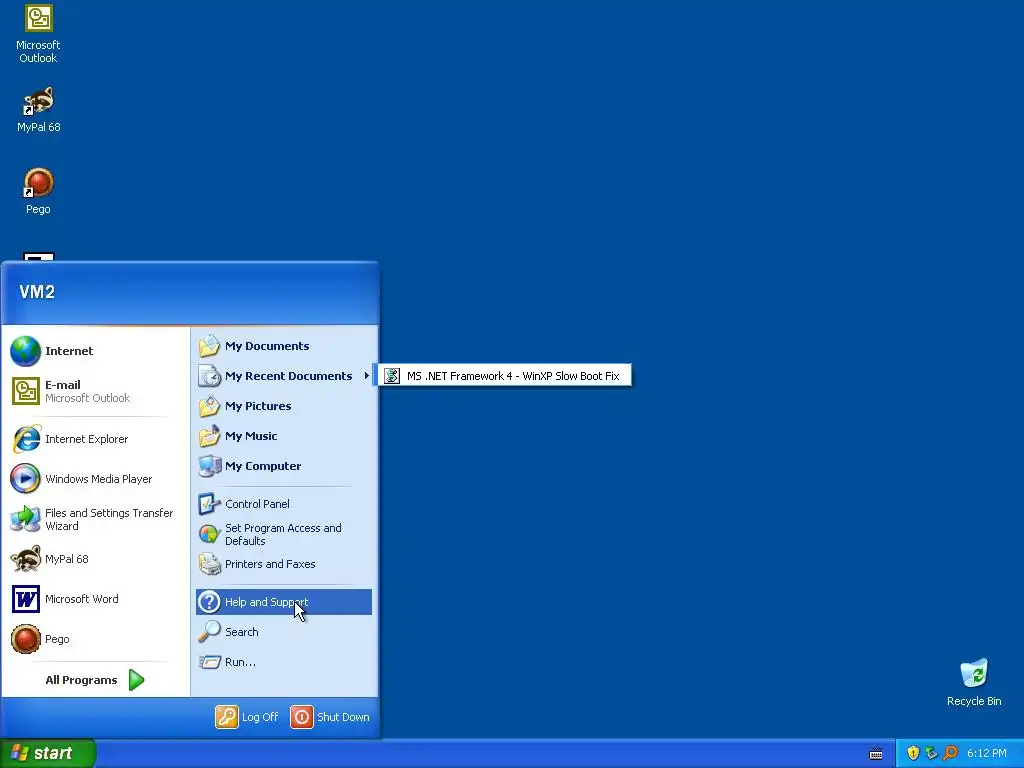Click the network connection tray icon
This screenshot has height=768, width=1024.
click(x=931, y=753)
